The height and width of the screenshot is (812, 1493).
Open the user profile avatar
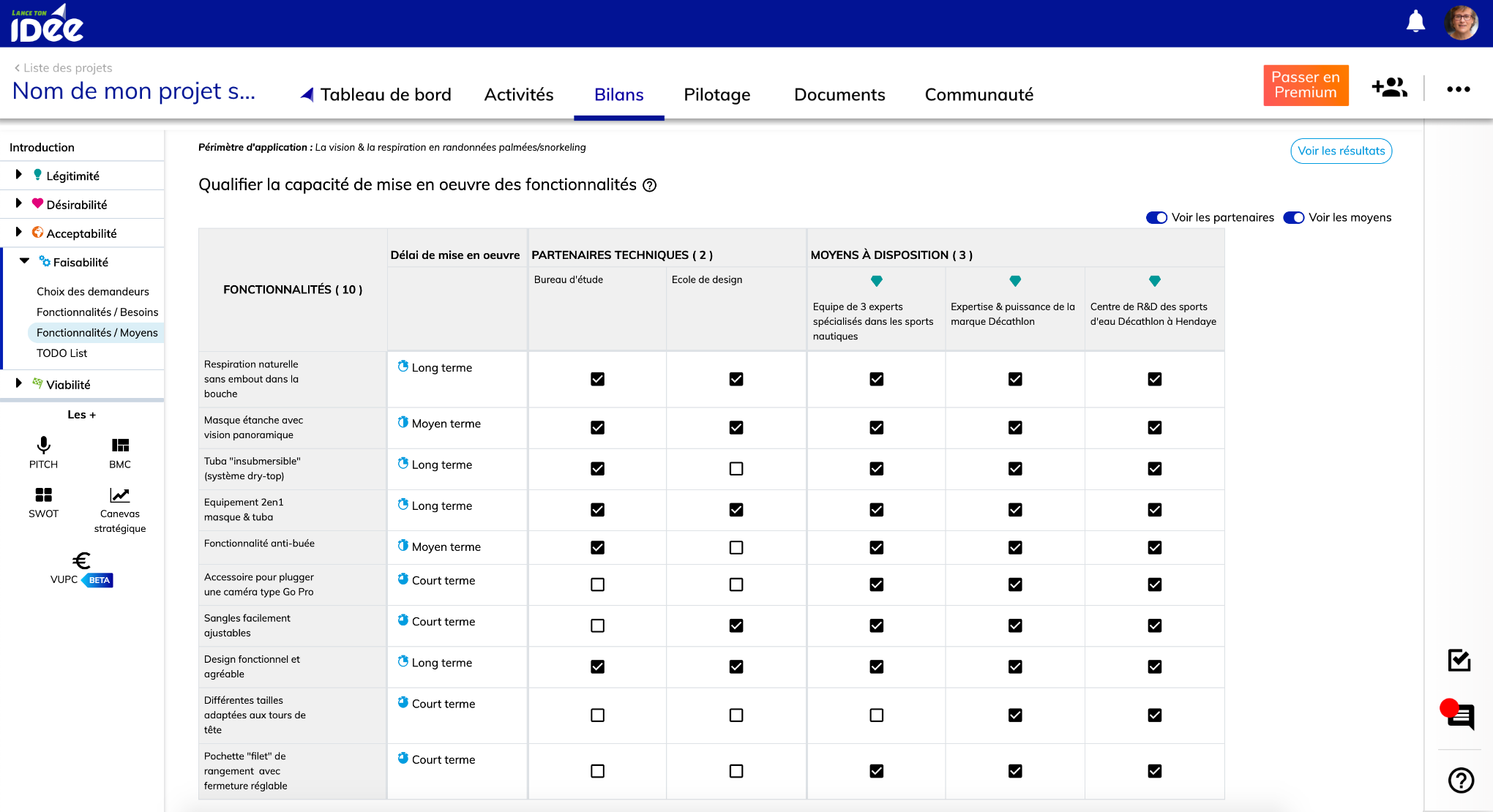[x=1461, y=22]
